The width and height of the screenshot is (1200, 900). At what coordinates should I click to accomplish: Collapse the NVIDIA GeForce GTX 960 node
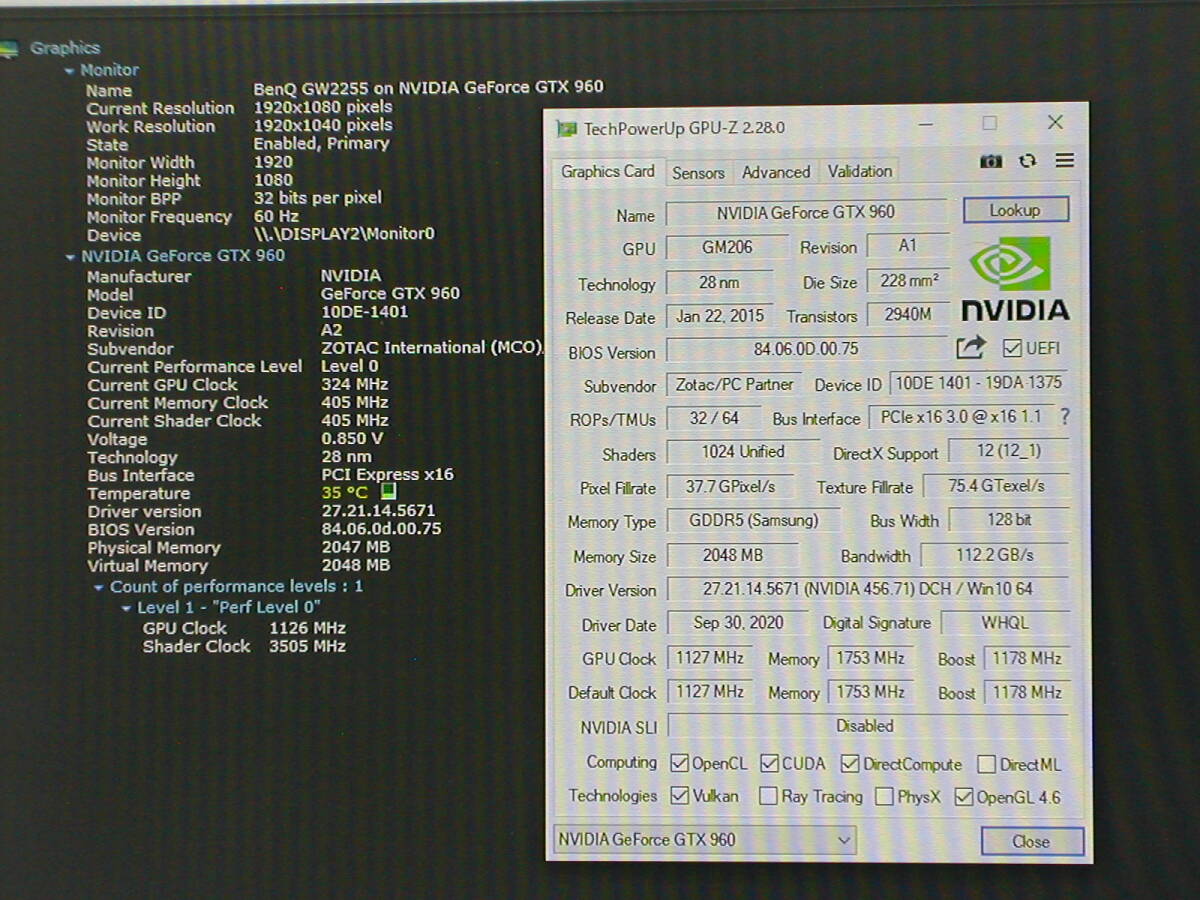(x=70, y=256)
